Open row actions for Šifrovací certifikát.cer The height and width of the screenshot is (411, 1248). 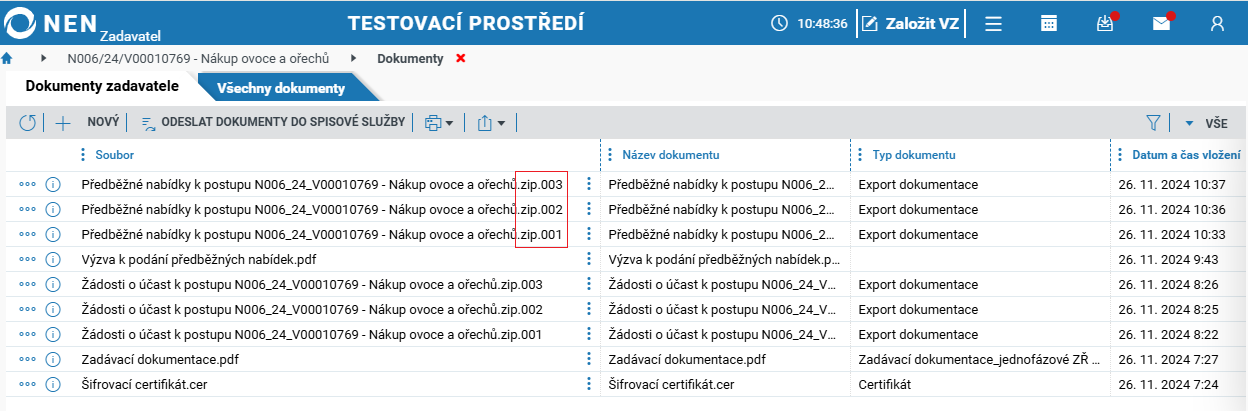tap(28, 384)
